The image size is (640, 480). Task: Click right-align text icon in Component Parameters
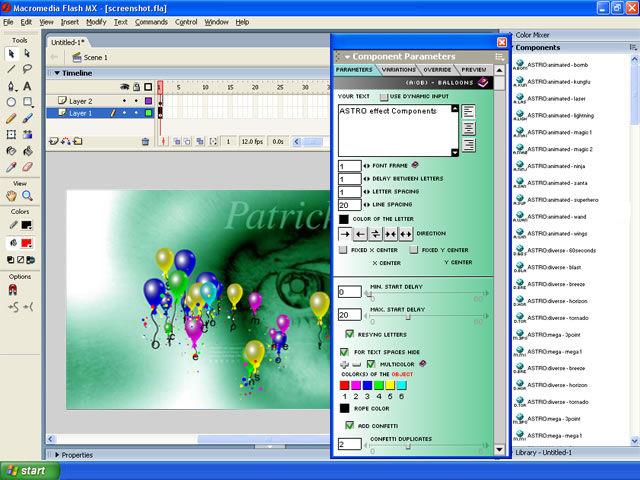pyautogui.click(x=469, y=145)
